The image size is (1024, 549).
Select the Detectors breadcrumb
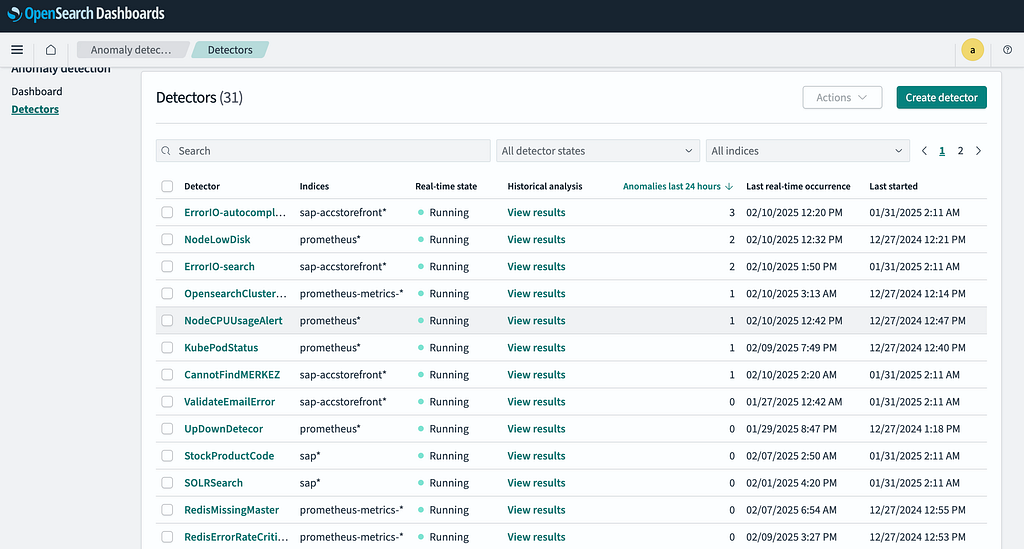pyautogui.click(x=230, y=50)
